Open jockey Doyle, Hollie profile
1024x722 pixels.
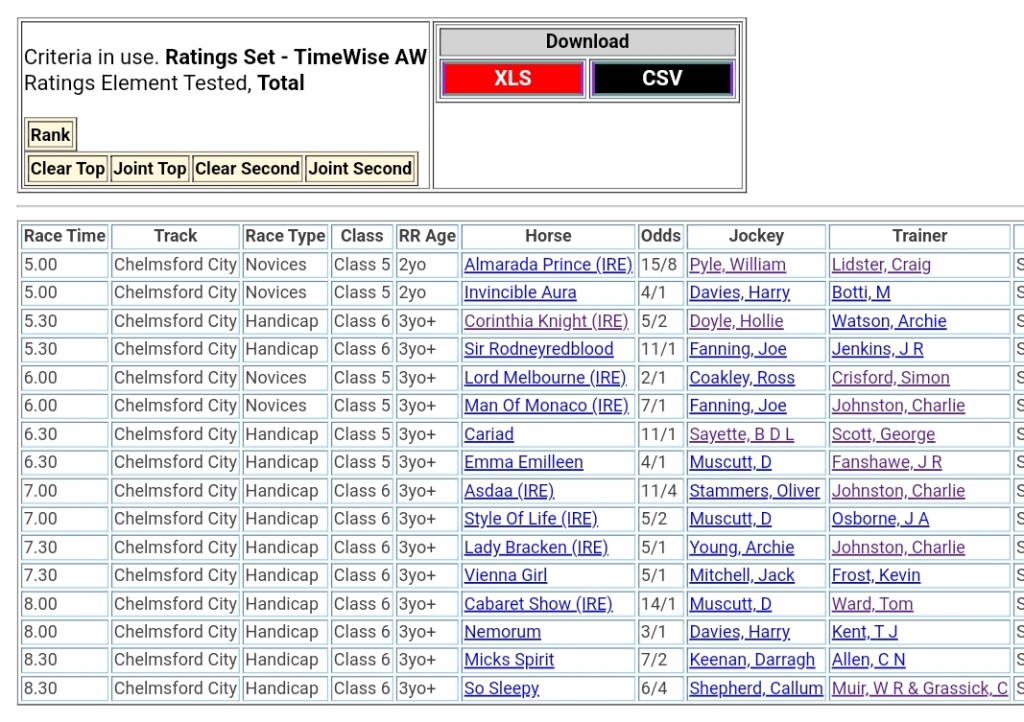pyautogui.click(x=736, y=321)
